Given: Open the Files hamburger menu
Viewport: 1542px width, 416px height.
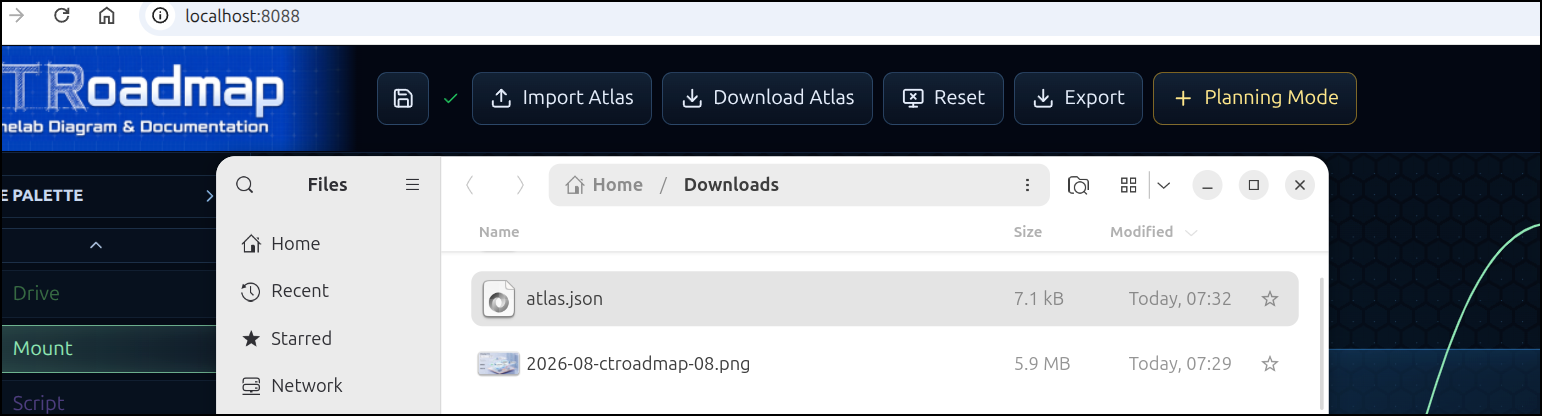Looking at the screenshot, I should click(412, 185).
